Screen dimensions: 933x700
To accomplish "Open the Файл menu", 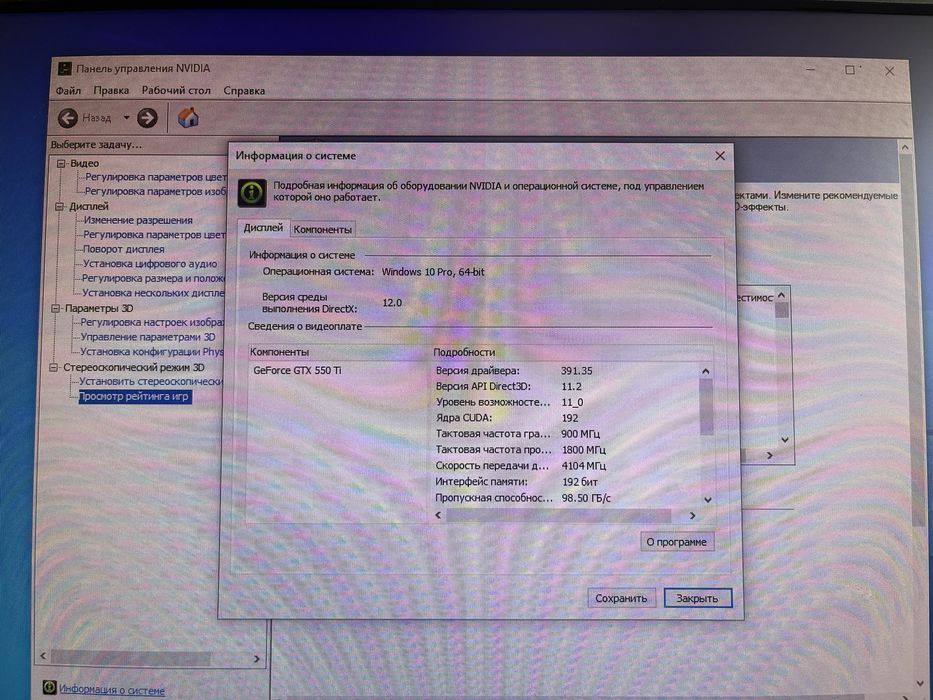I will coord(68,90).
